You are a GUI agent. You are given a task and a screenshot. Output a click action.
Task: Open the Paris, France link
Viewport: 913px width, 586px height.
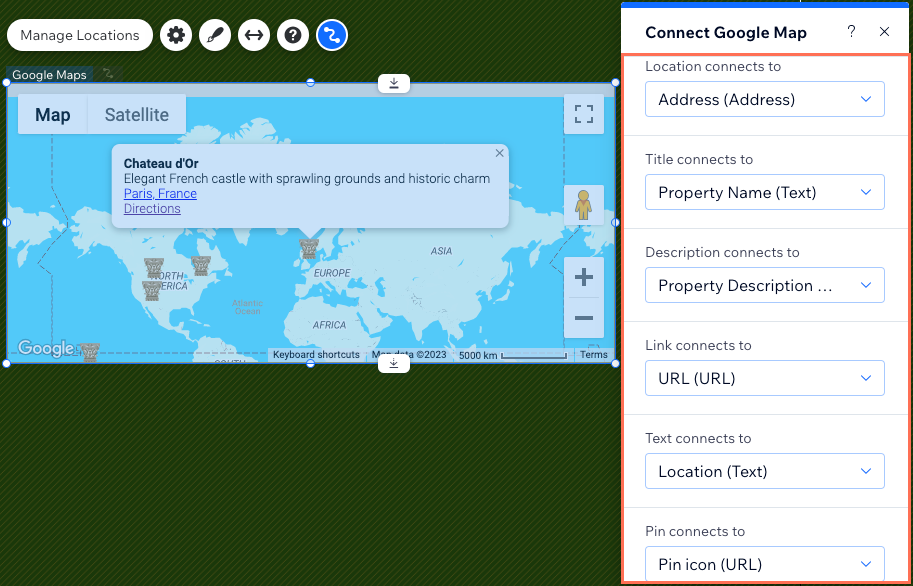pos(160,193)
